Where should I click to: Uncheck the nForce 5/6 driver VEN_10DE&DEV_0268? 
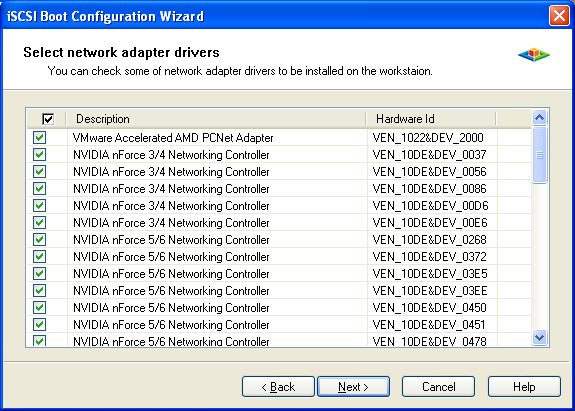[x=40, y=239]
